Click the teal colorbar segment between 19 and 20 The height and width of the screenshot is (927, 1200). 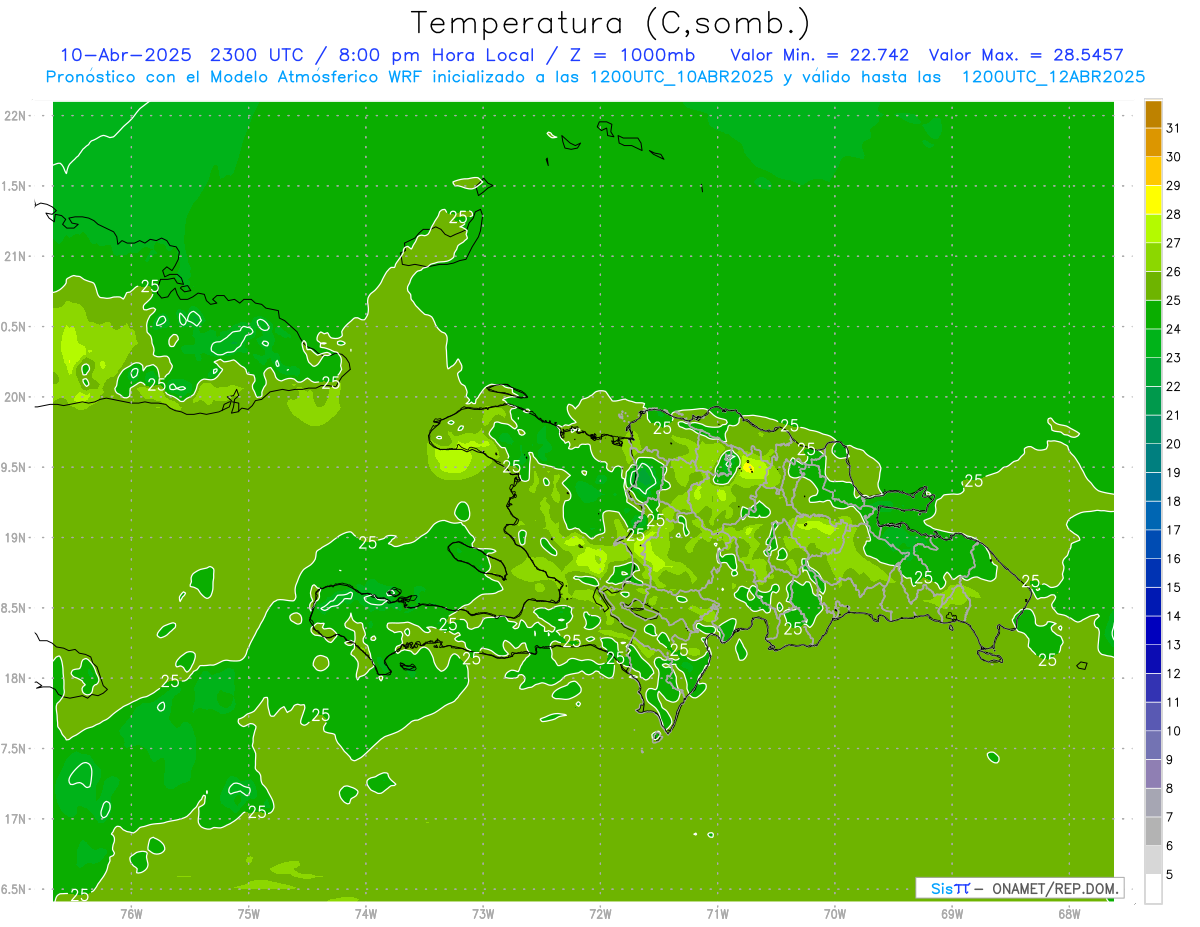pos(1153,459)
